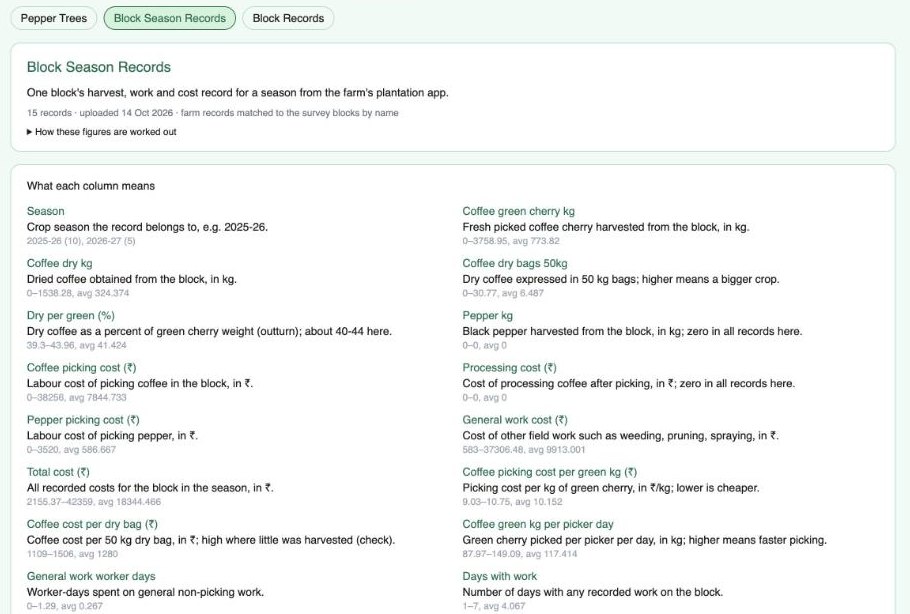The height and width of the screenshot is (614, 910).
Task: Click the 'Dried coffee obtained from the block' description
Action: [132, 279]
